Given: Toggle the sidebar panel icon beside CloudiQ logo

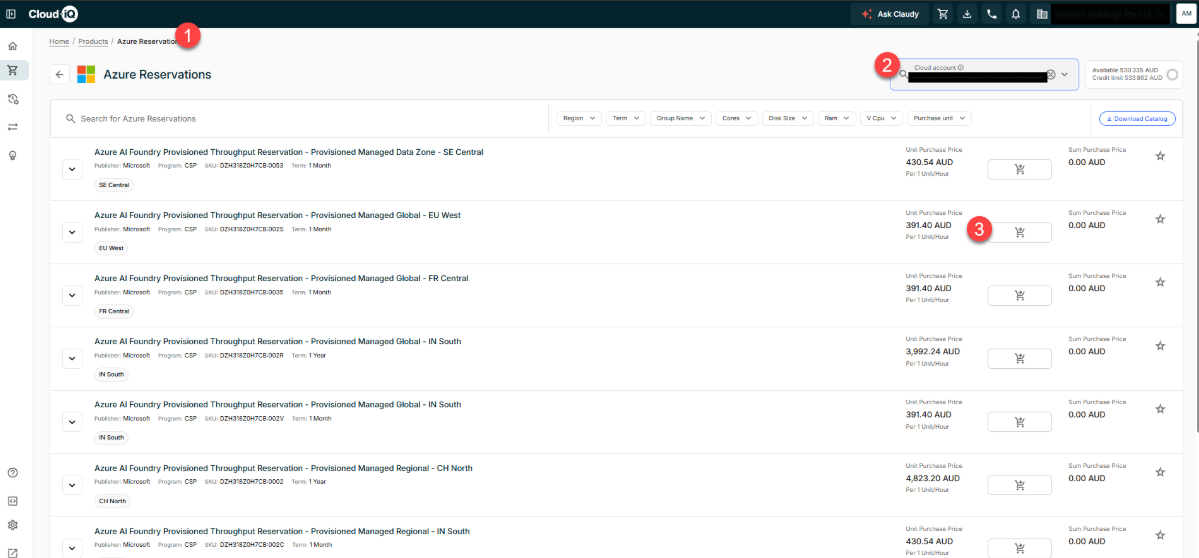Looking at the screenshot, I should (x=11, y=14).
